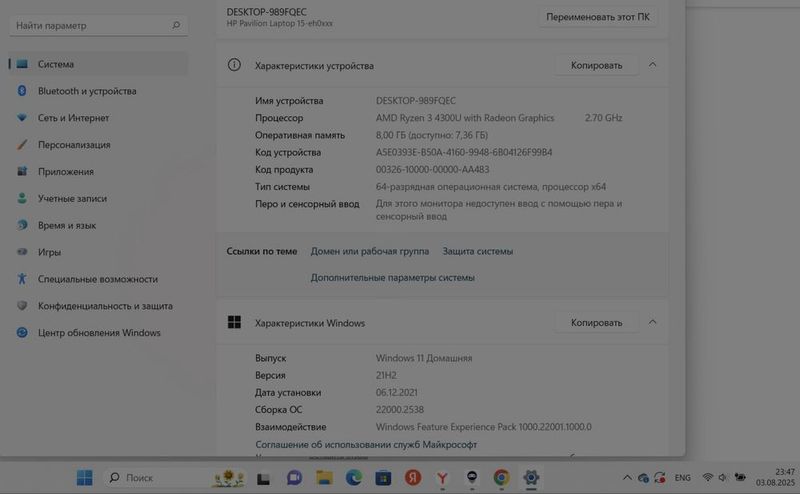The height and width of the screenshot is (494, 800).
Task: Open the Windows Start menu
Action: (x=85, y=478)
